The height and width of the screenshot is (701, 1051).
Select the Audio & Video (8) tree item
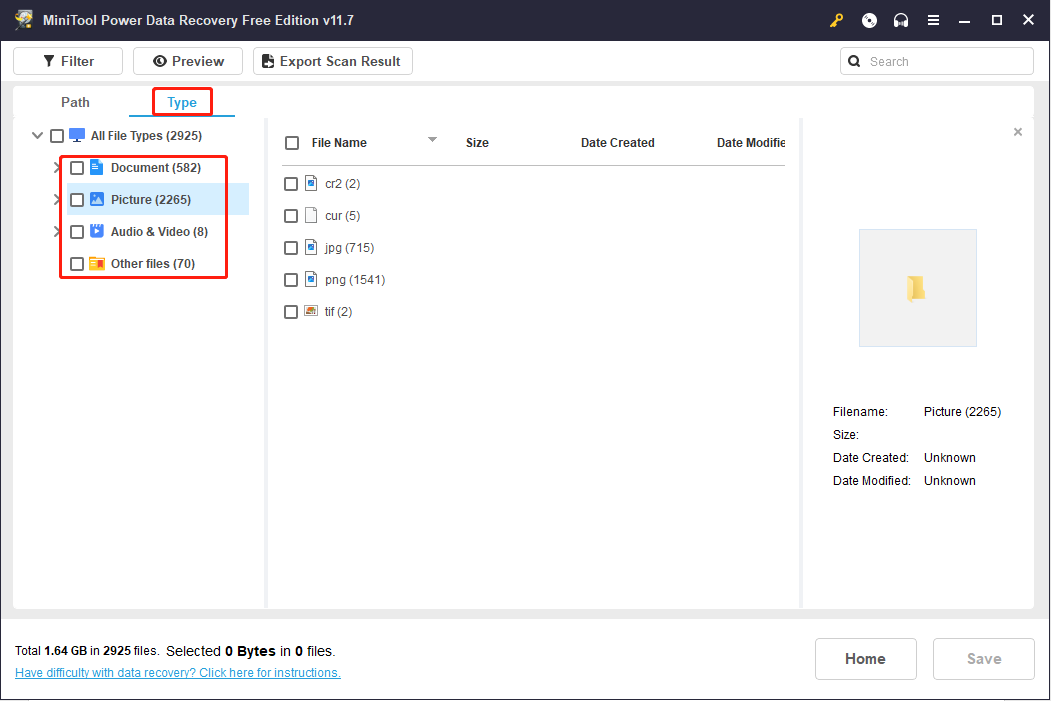coord(159,231)
